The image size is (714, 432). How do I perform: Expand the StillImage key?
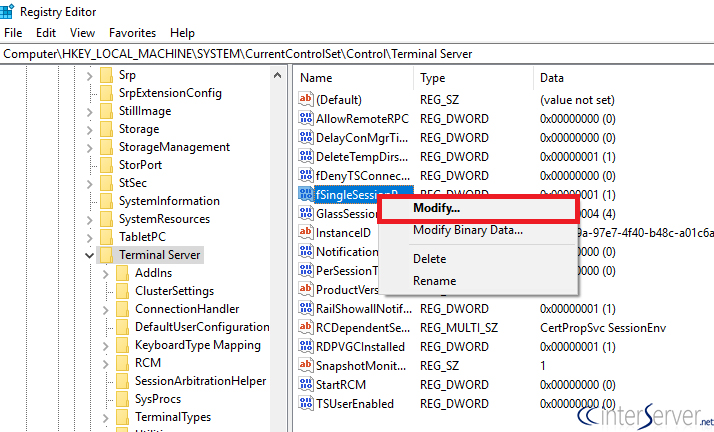click(x=90, y=112)
